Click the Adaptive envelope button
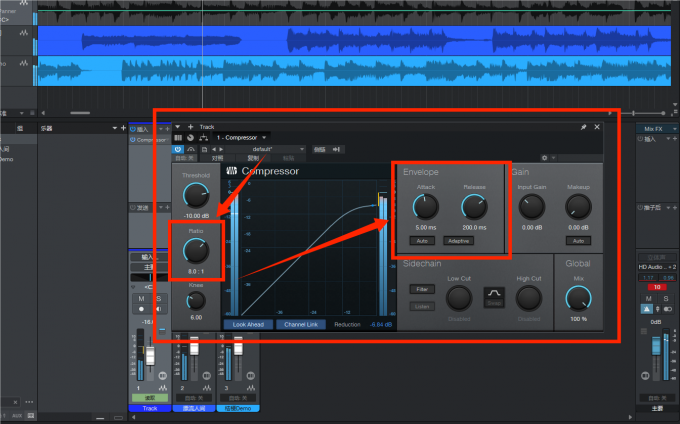Viewport: 680px width, 424px height. pyautogui.click(x=459, y=241)
